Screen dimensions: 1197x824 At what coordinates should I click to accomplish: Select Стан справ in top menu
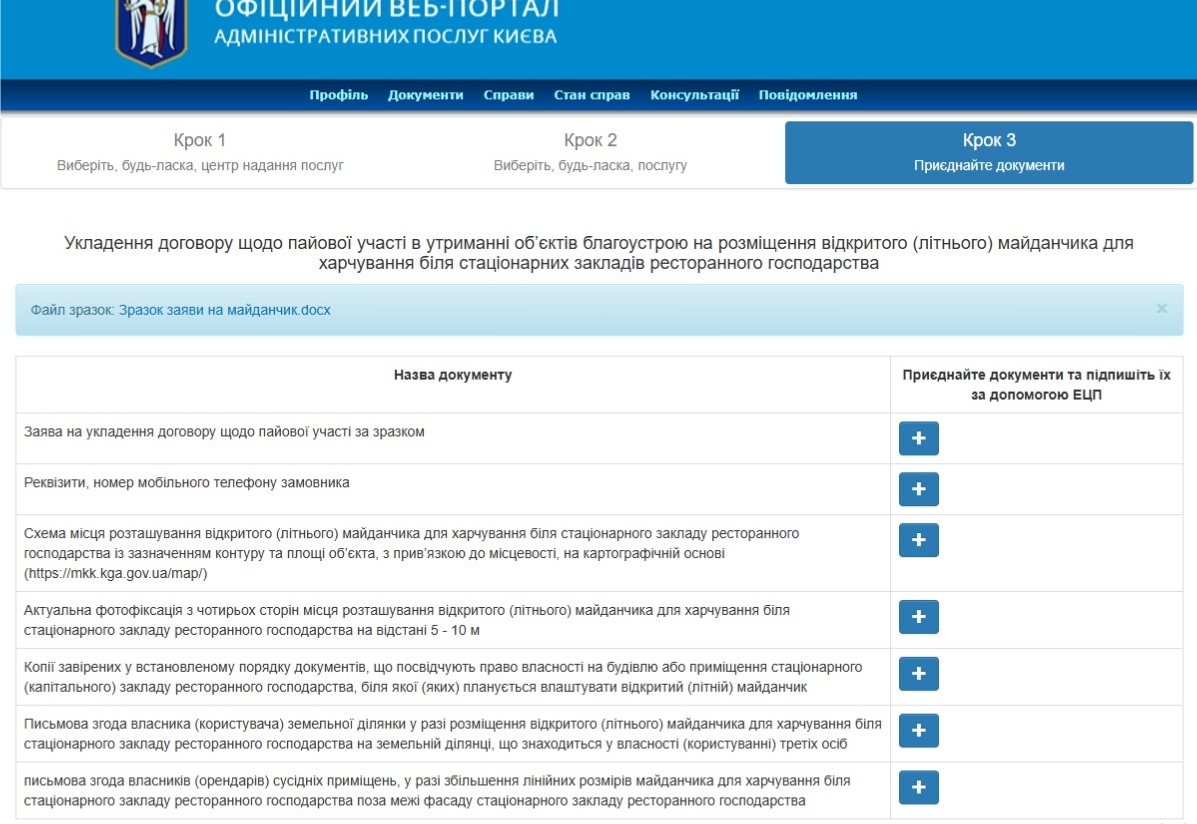coord(592,95)
